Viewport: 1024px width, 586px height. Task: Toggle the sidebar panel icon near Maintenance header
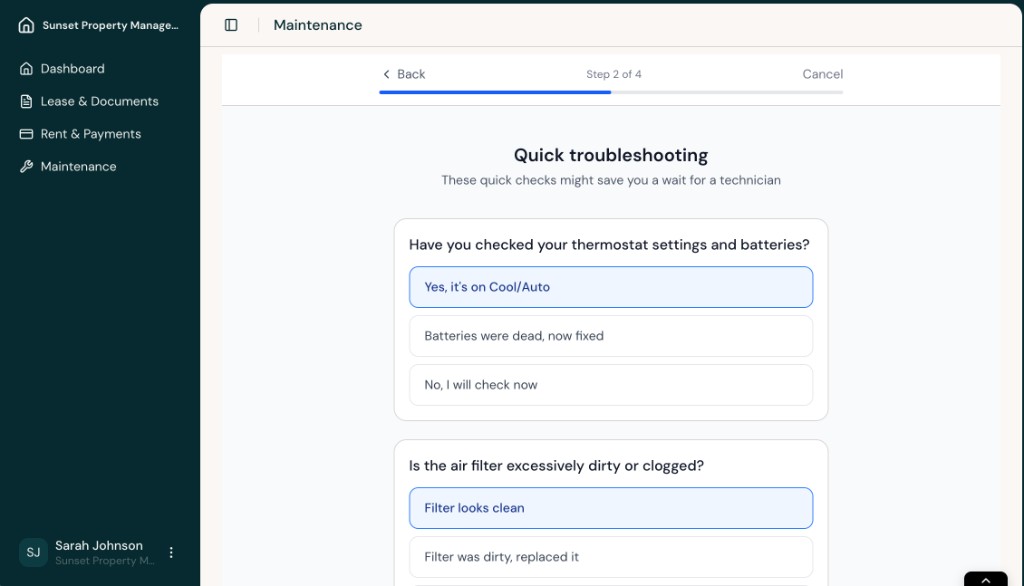tap(231, 24)
